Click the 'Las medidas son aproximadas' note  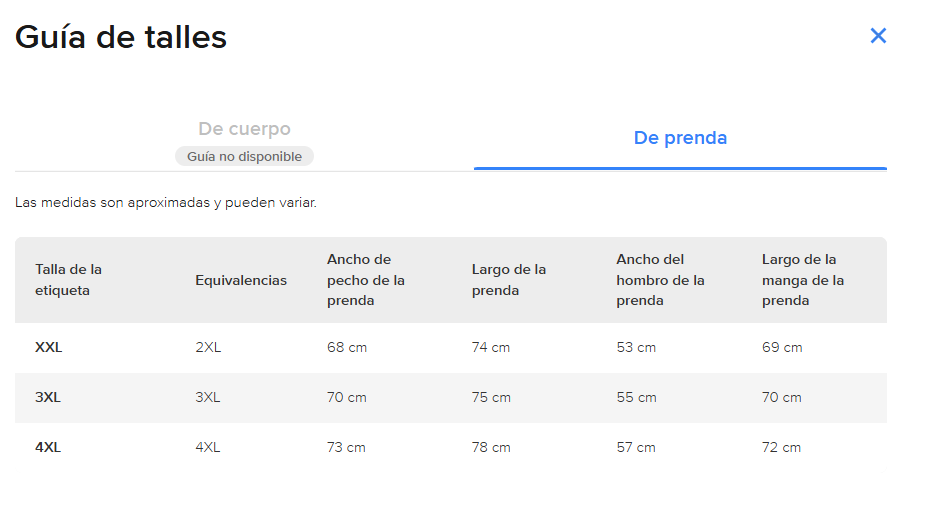(166, 202)
